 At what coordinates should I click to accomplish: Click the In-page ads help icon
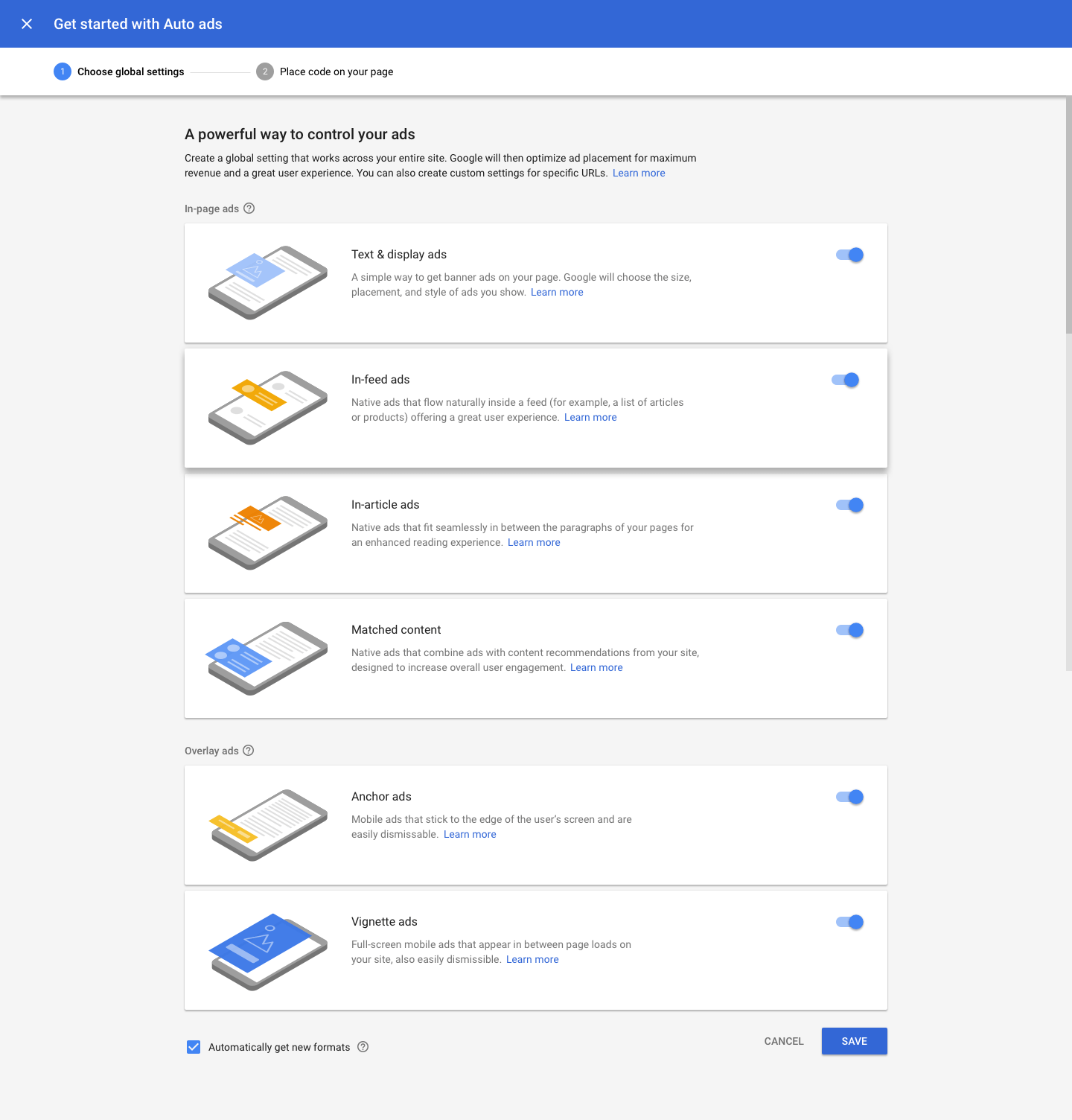tap(249, 209)
